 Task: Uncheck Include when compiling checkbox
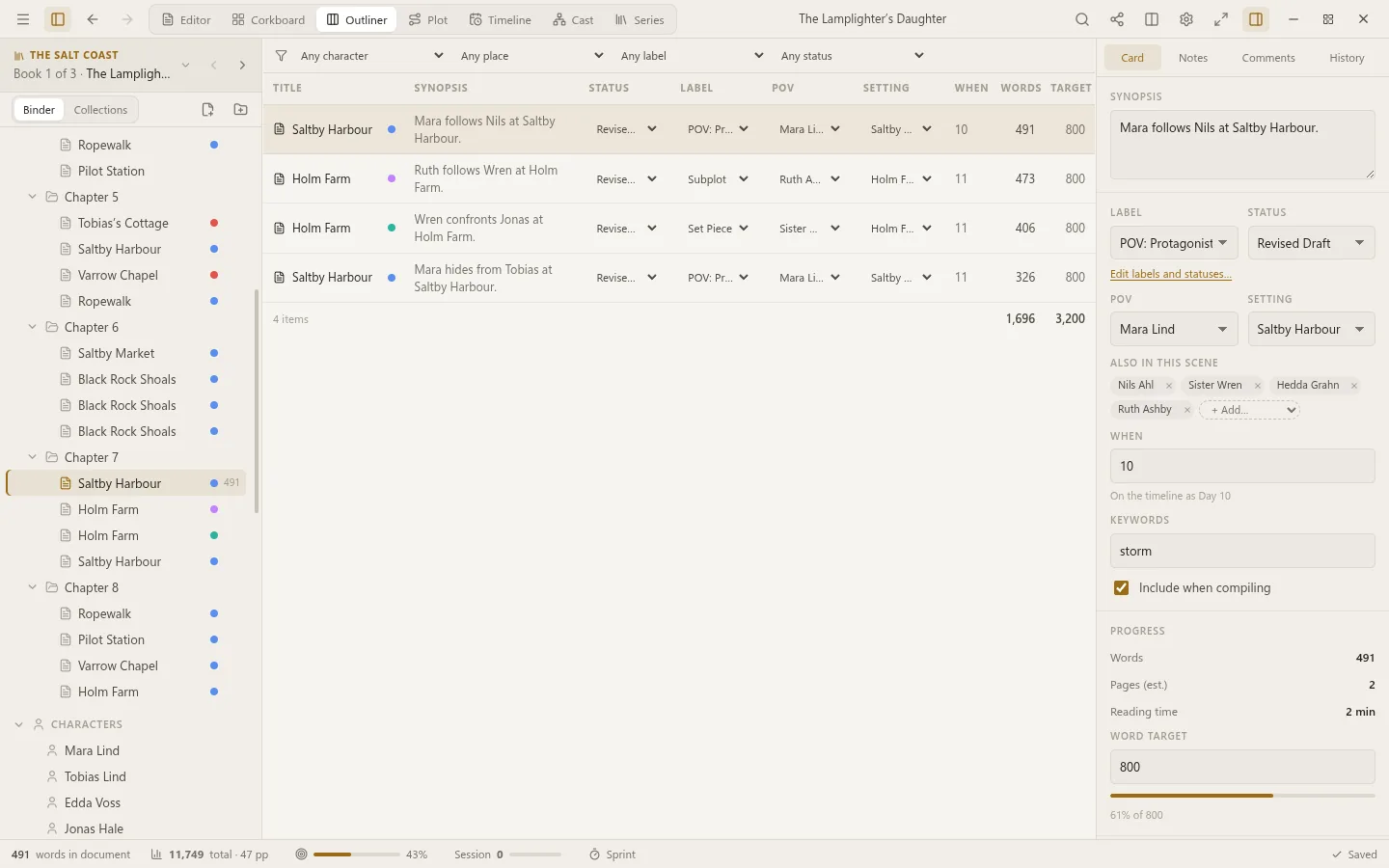(1121, 587)
